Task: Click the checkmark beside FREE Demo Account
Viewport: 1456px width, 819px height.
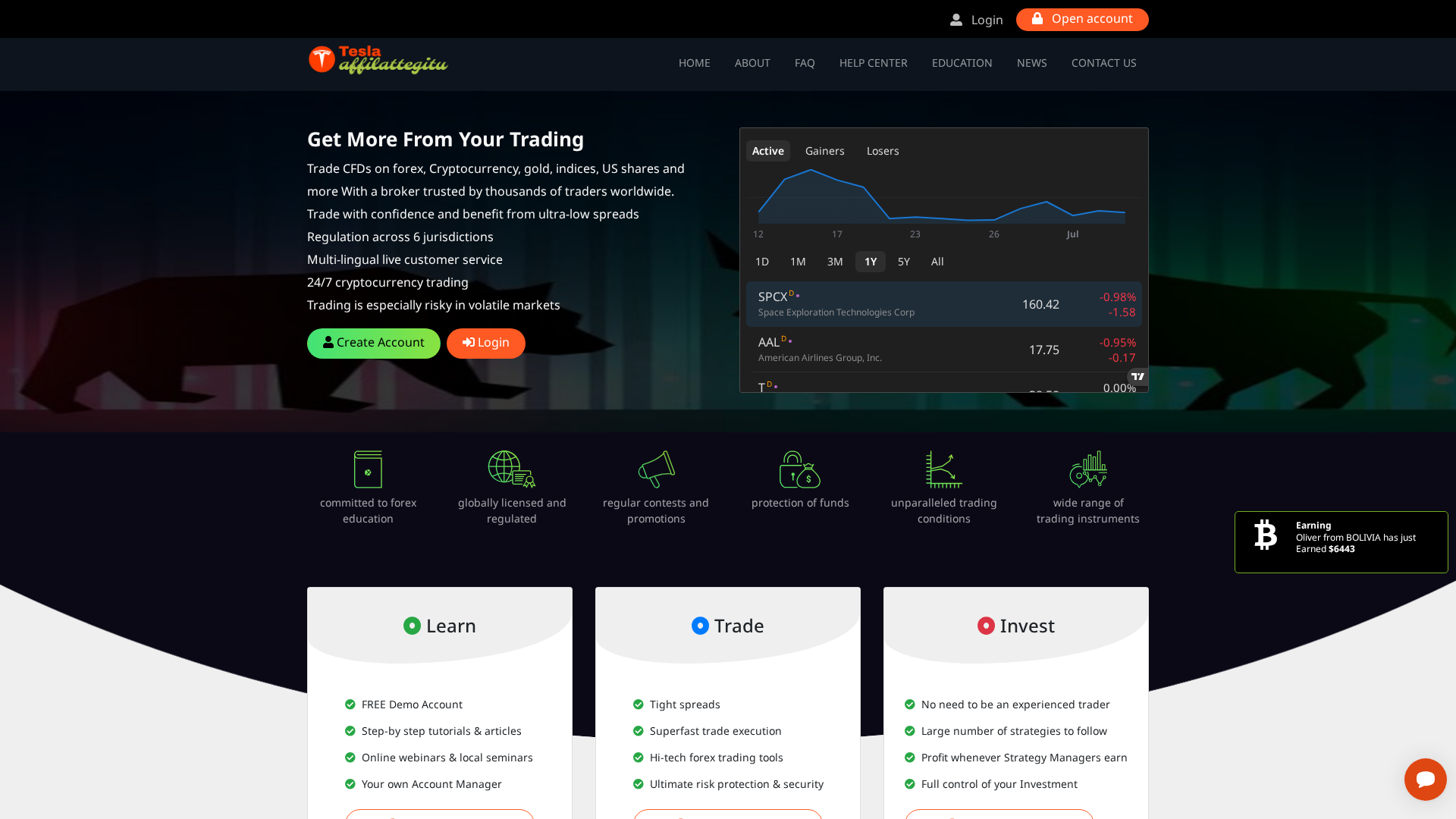Action: [350, 704]
